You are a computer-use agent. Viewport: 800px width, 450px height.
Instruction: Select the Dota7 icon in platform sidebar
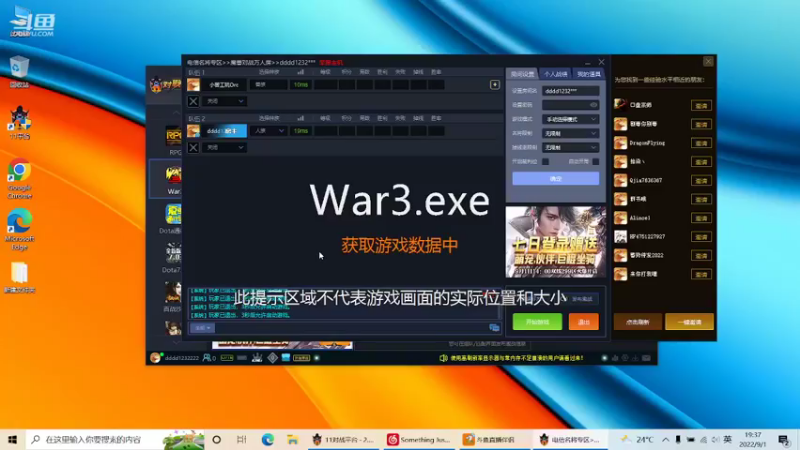coord(173,254)
